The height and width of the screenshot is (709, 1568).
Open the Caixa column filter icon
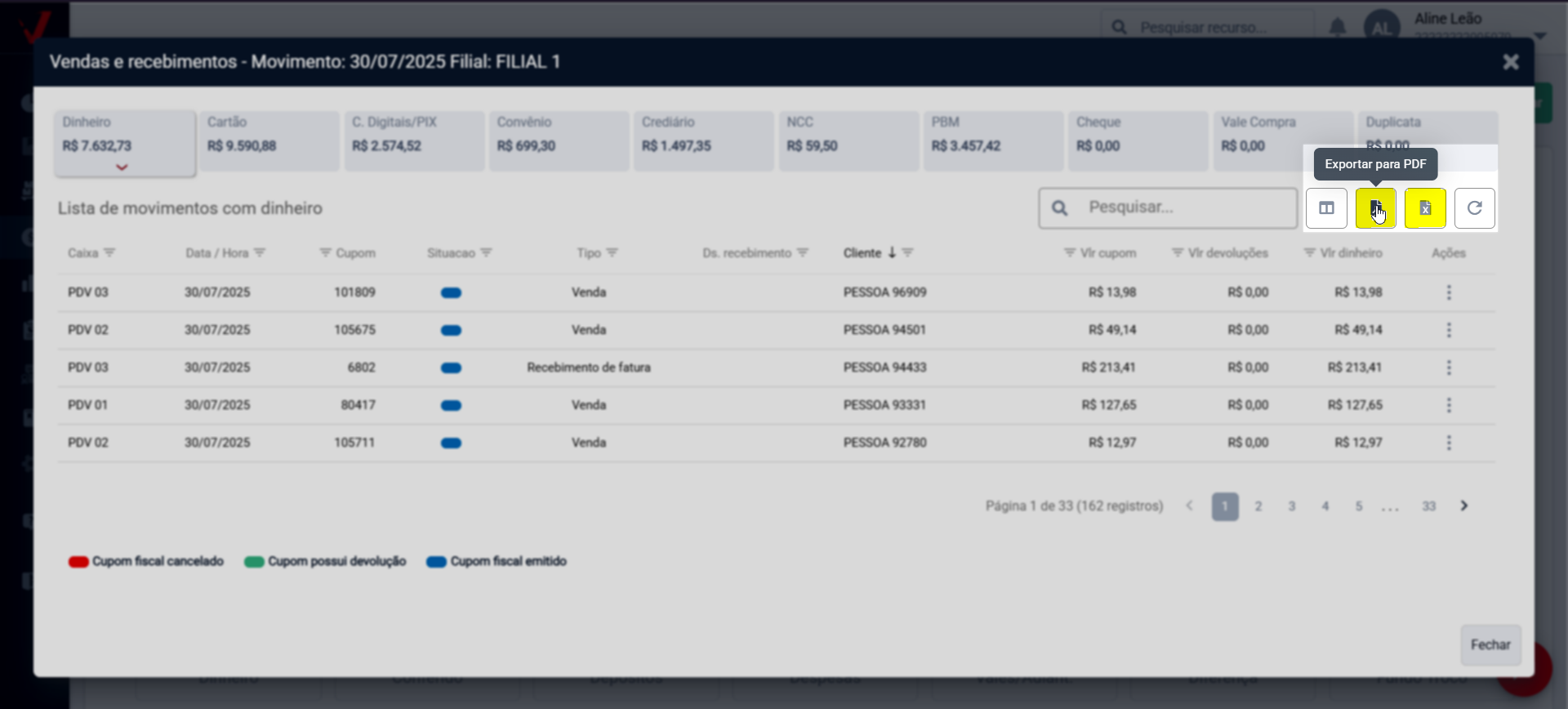[x=109, y=253]
